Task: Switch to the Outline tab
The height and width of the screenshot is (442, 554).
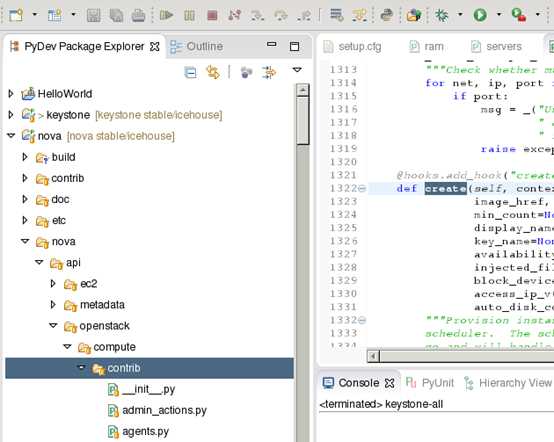Action: pyautogui.click(x=197, y=47)
